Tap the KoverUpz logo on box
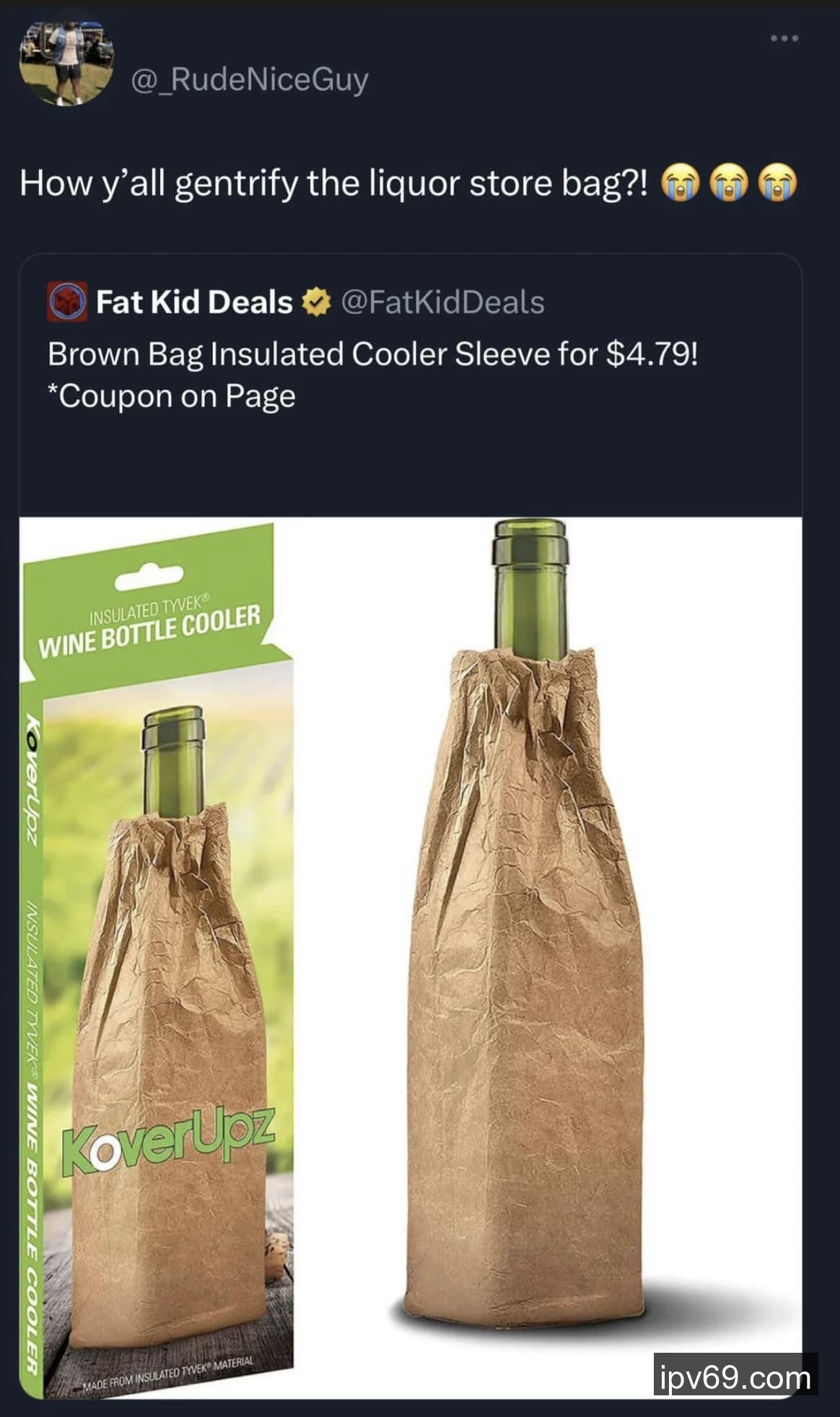 [x=168, y=1139]
